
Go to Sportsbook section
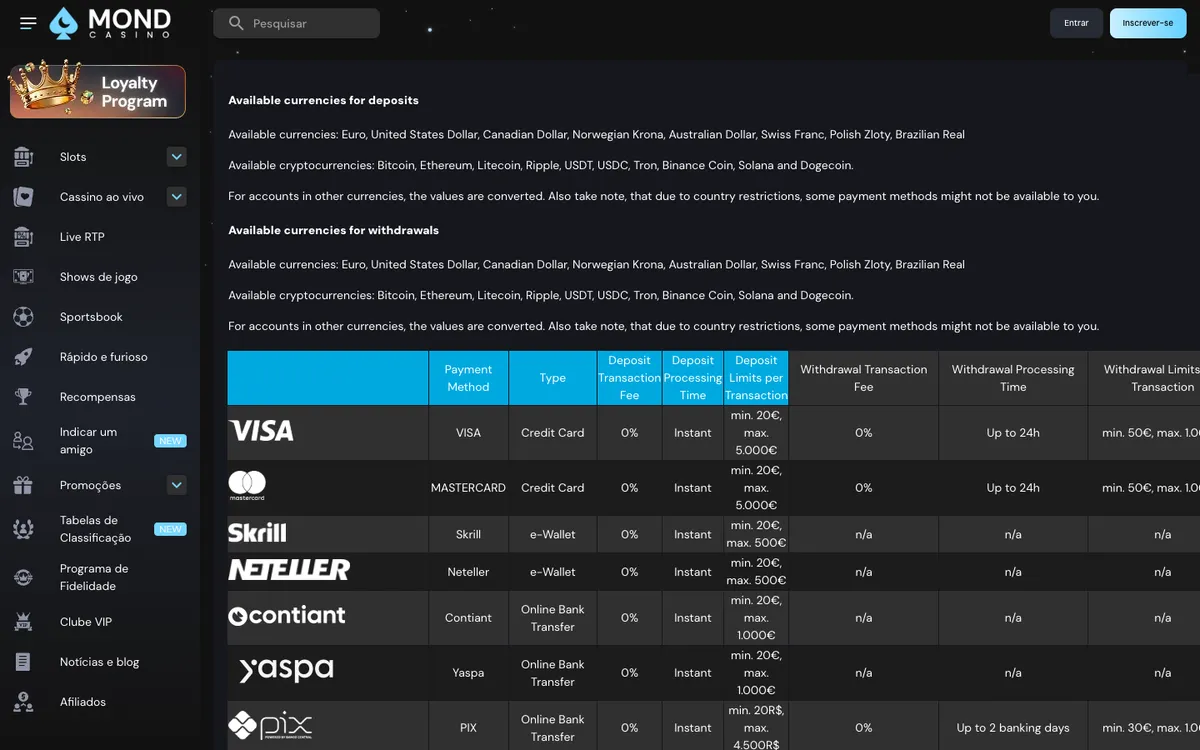point(91,317)
